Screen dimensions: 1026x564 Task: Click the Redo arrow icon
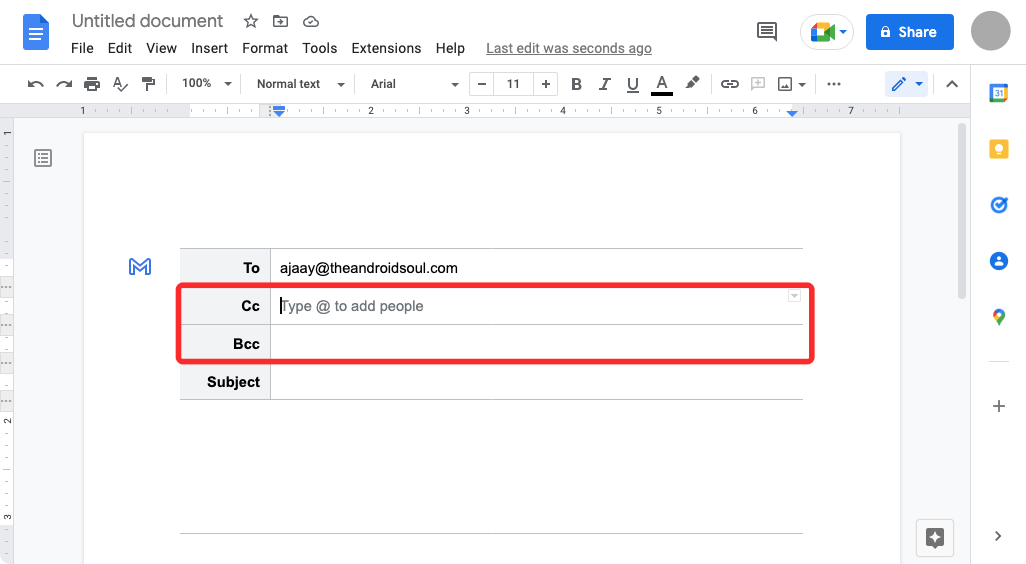pos(64,84)
